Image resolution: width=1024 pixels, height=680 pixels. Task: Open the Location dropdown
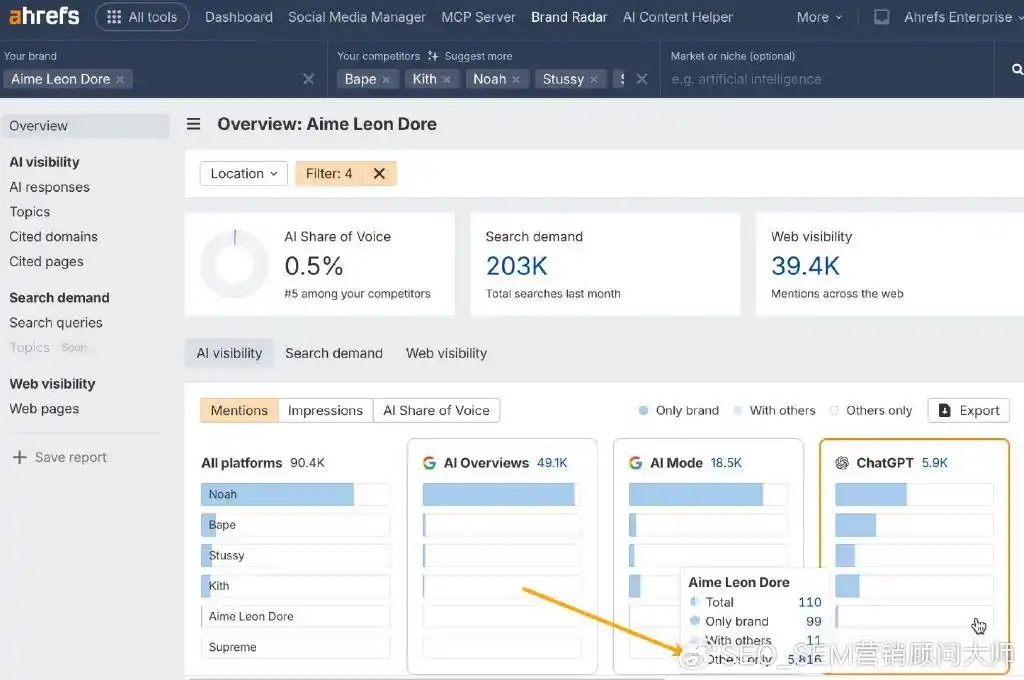pos(243,173)
